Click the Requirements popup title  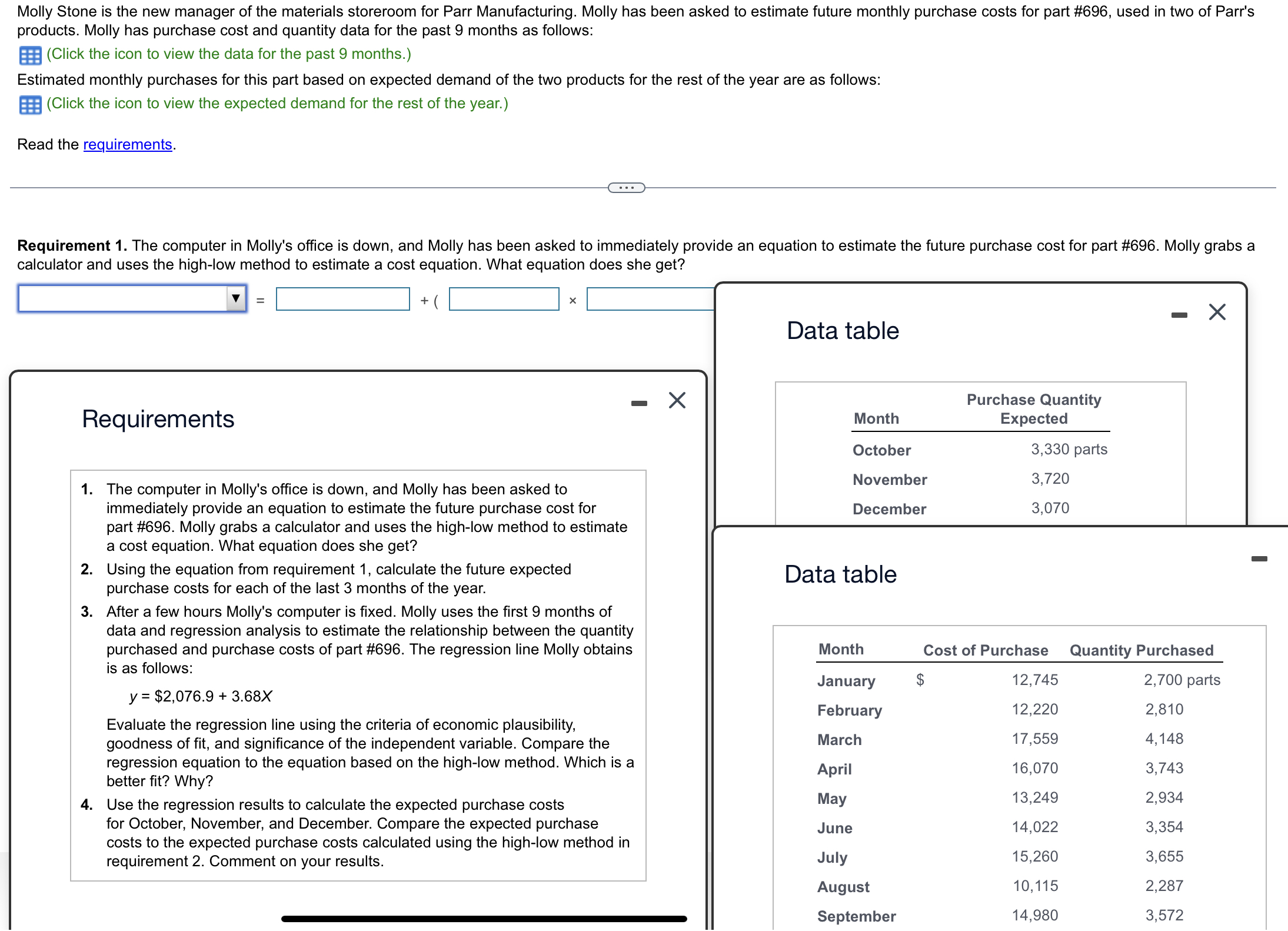(x=158, y=419)
